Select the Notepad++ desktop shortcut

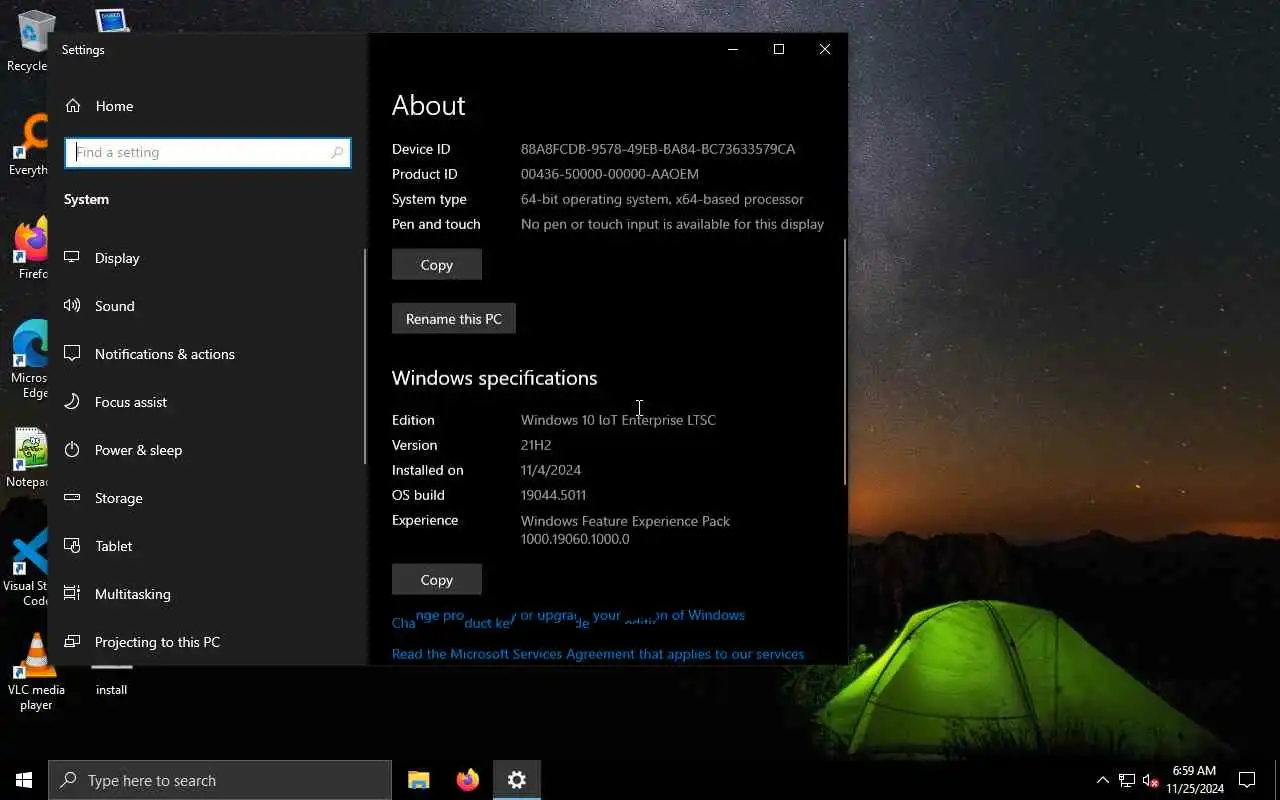(30, 458)
